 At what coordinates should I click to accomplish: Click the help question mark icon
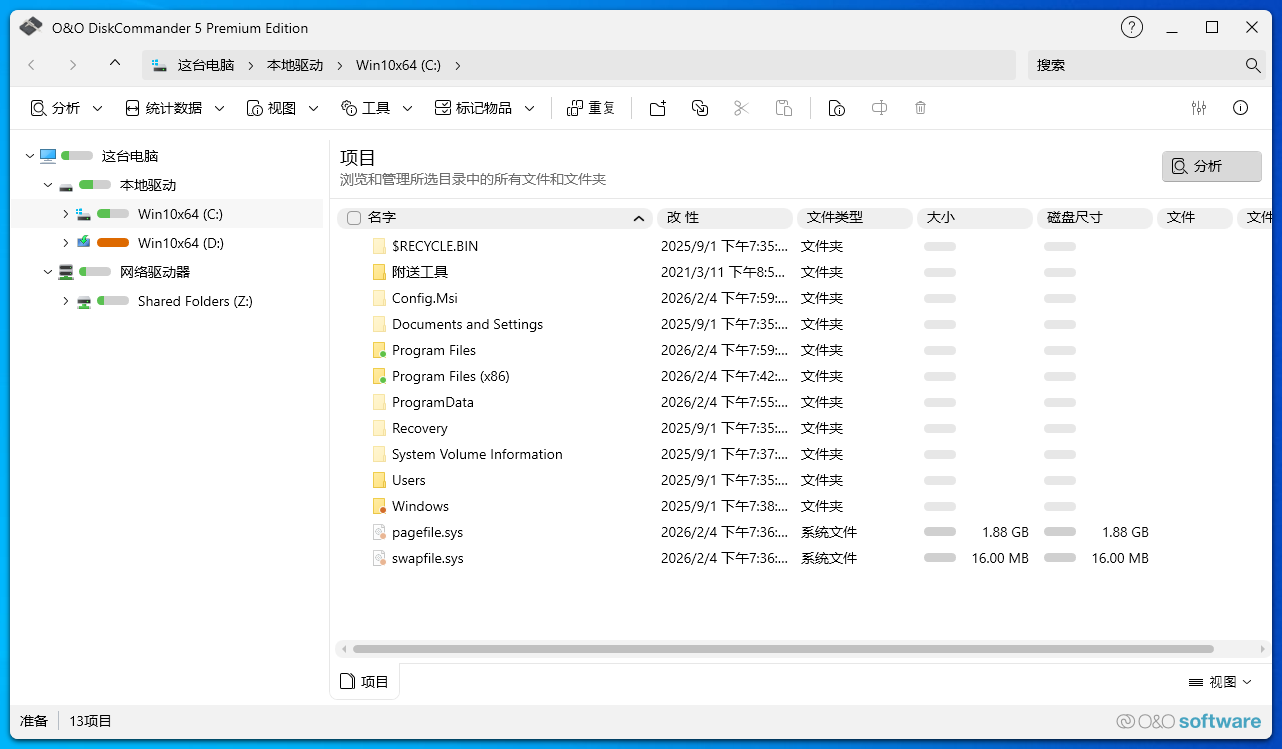[1131, 28]
